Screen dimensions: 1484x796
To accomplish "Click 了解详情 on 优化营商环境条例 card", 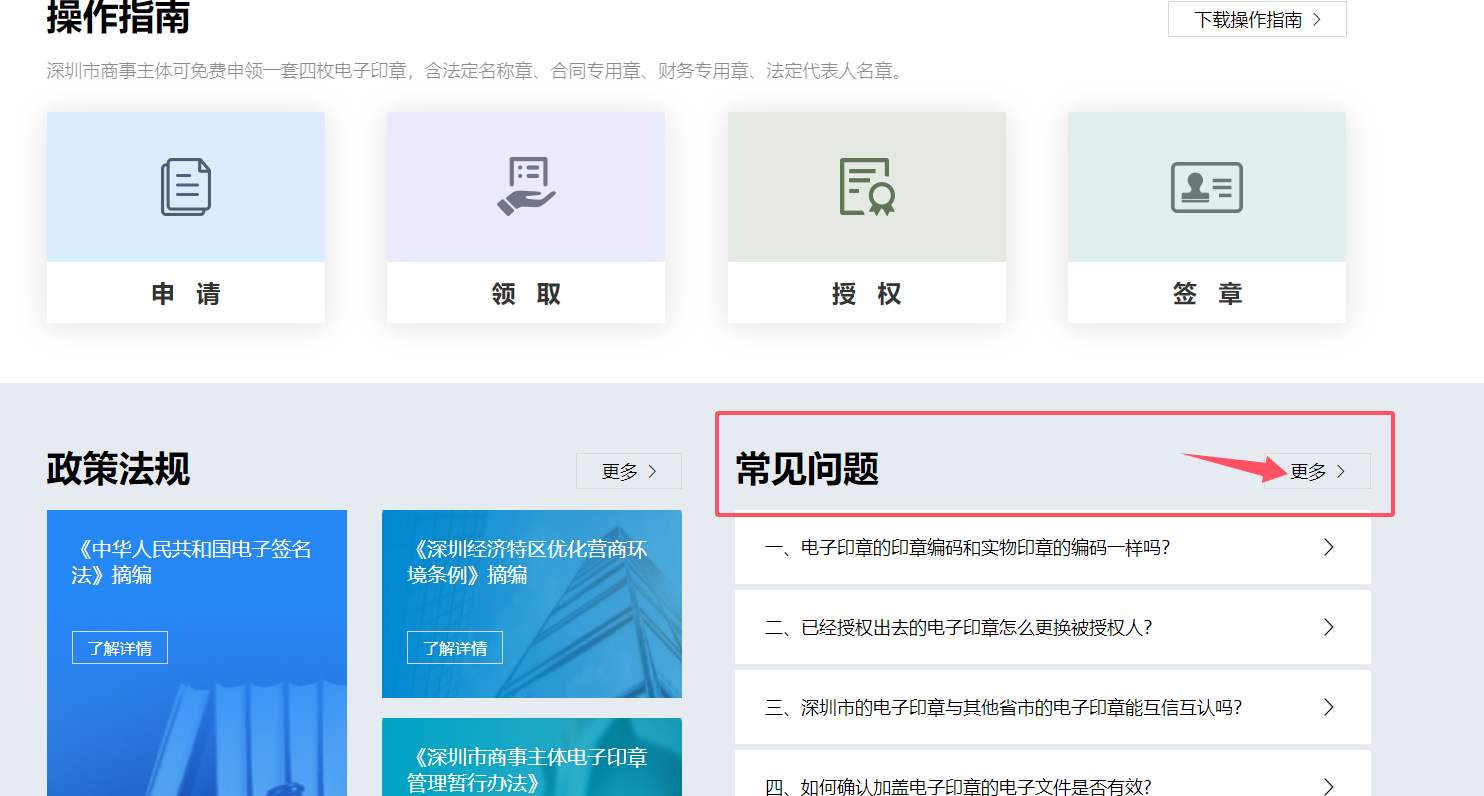I will pyautogui.click(x=455, y=648).
